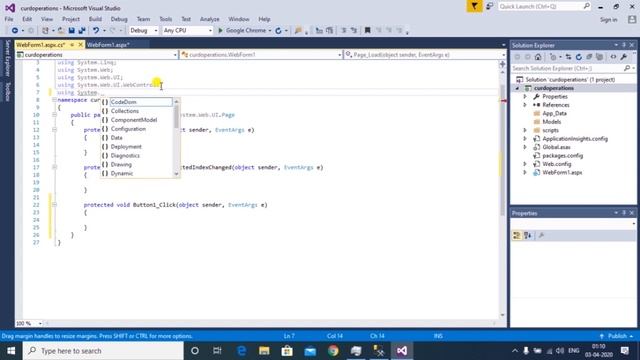Click Collapse All in Solution Explorer toolbar
The width and height of the screenshot is (640, 360).
click(x=589, y=57)
